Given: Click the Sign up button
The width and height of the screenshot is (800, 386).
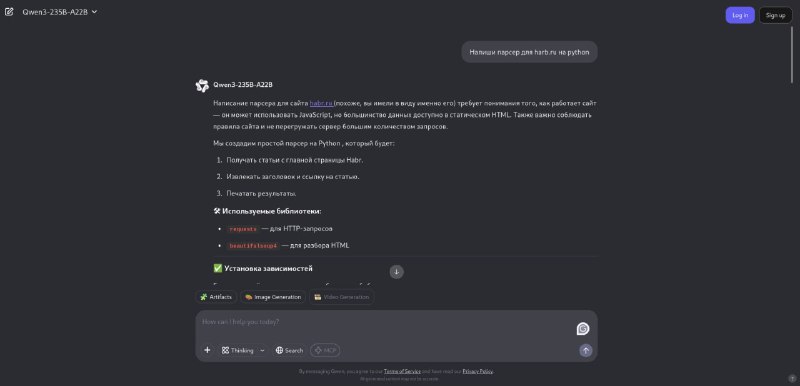Looking at the screenshot, I should tap(776, 15).
